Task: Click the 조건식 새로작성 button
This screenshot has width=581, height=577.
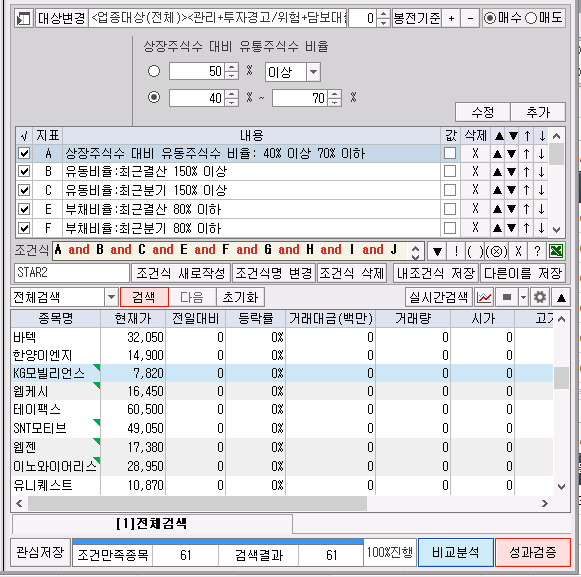Action: (181, 273)
